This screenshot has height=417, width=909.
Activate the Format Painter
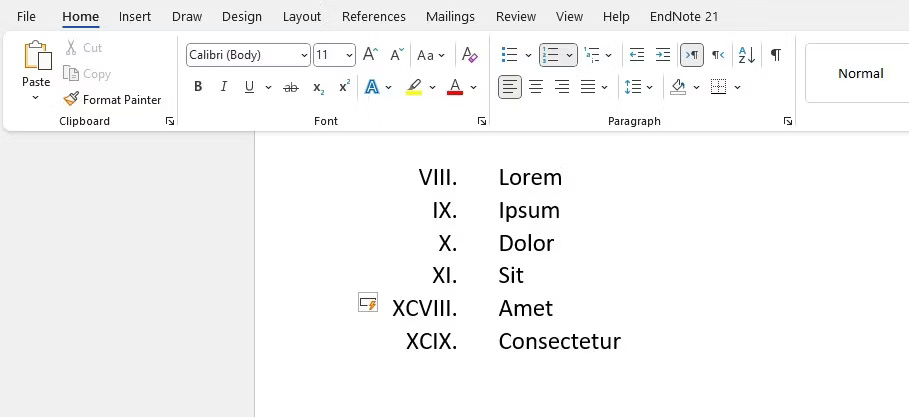coord(112,100)
